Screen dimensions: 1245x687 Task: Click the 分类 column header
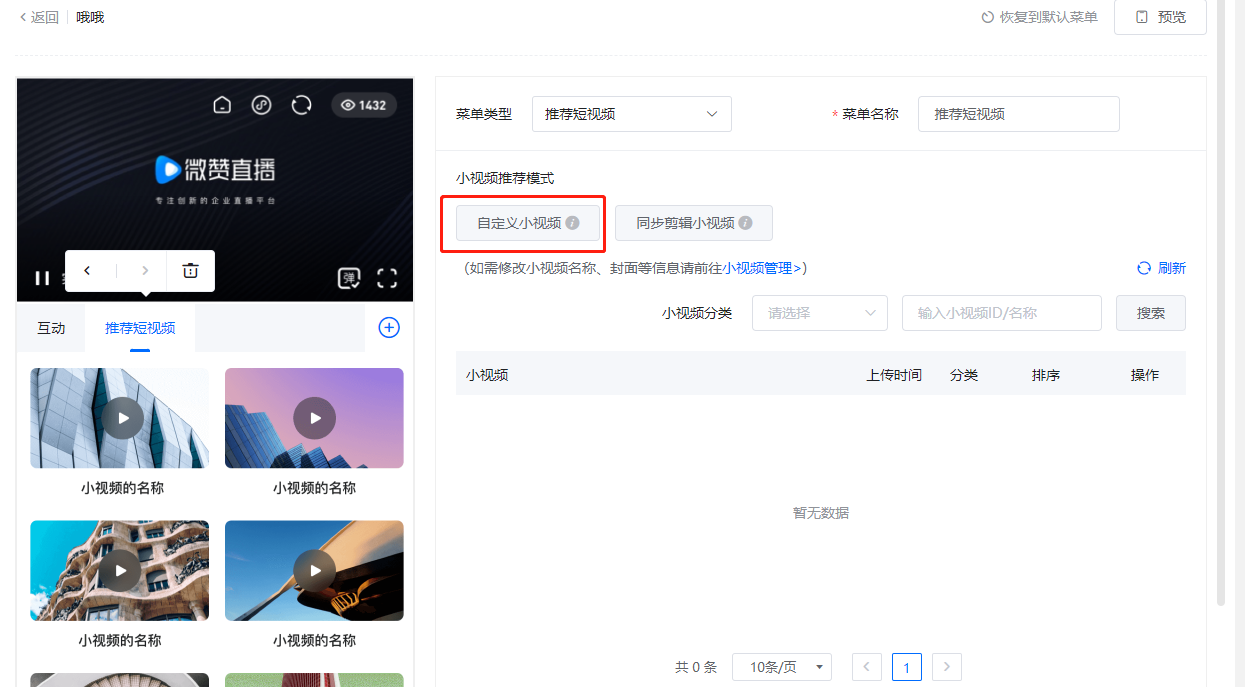coord(964,375)
